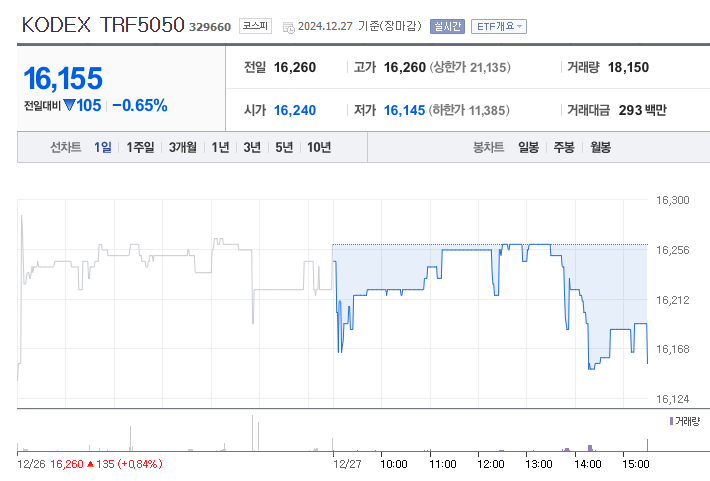Switch chart to 3개월 range
The image size is (710, 481).
[183, 147]
